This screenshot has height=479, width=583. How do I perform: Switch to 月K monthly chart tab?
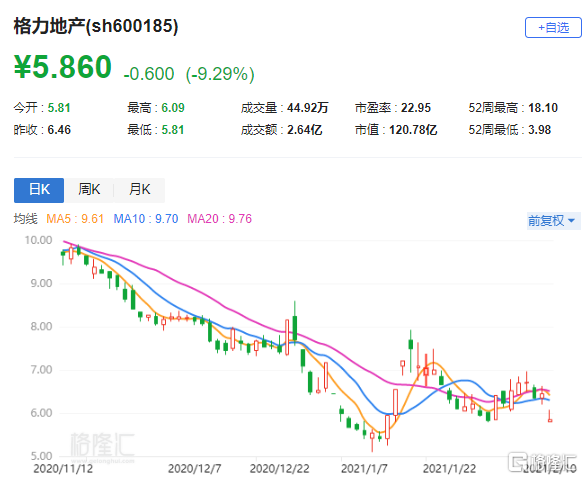coord(139,190)
